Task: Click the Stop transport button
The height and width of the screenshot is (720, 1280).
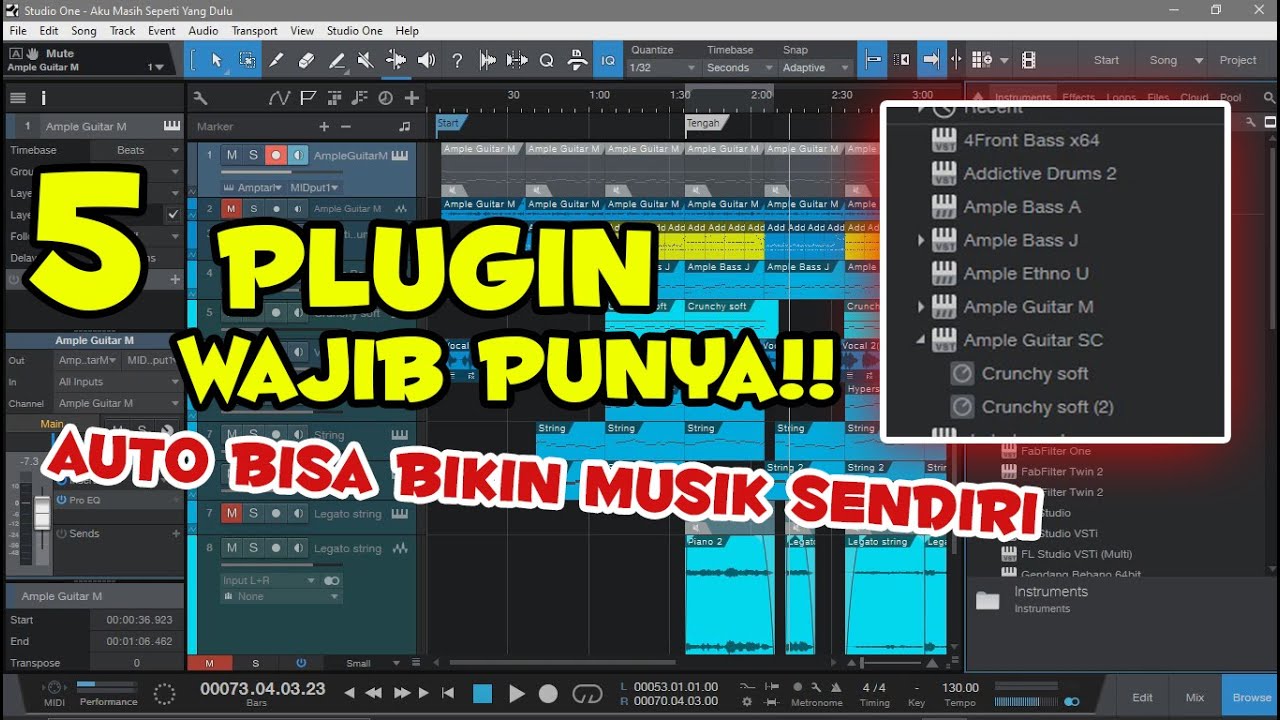Action: coord(483,693)
